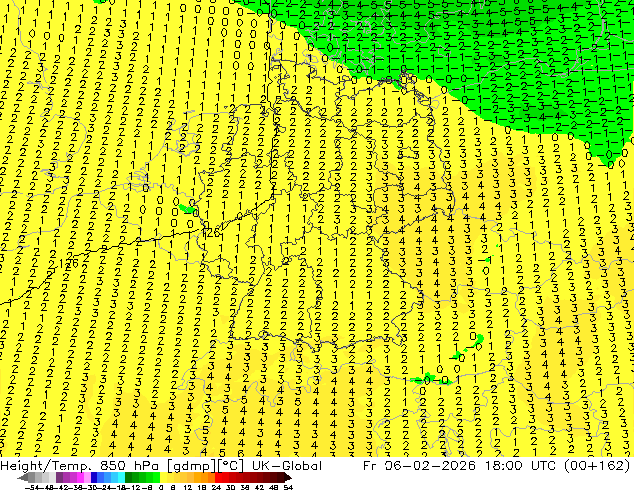The image size is (634, 490).
Task: Click the magenta legend color segment
Action: click(x=80, y=478)
